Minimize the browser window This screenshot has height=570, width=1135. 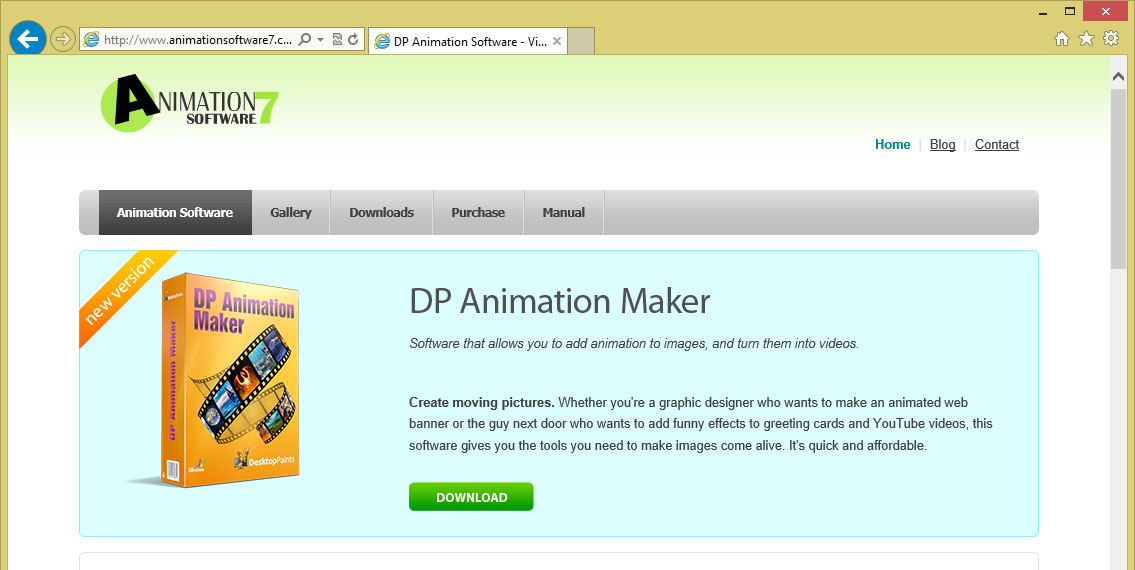coord(1042,12)
